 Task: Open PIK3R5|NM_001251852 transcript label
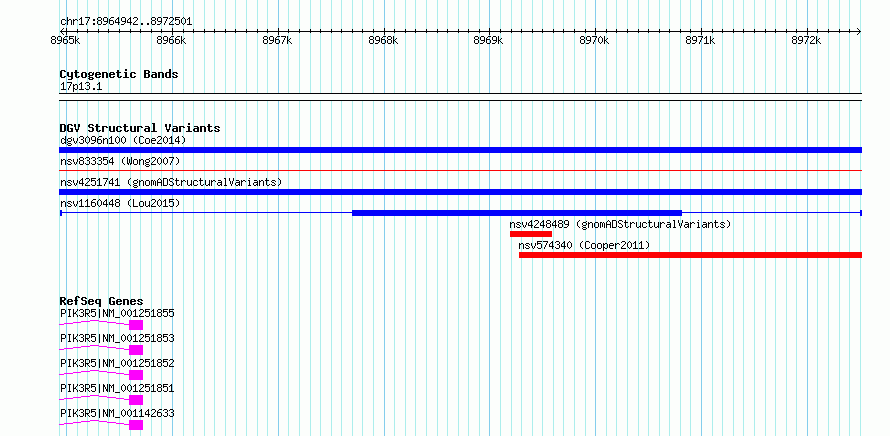click(117, 363)
